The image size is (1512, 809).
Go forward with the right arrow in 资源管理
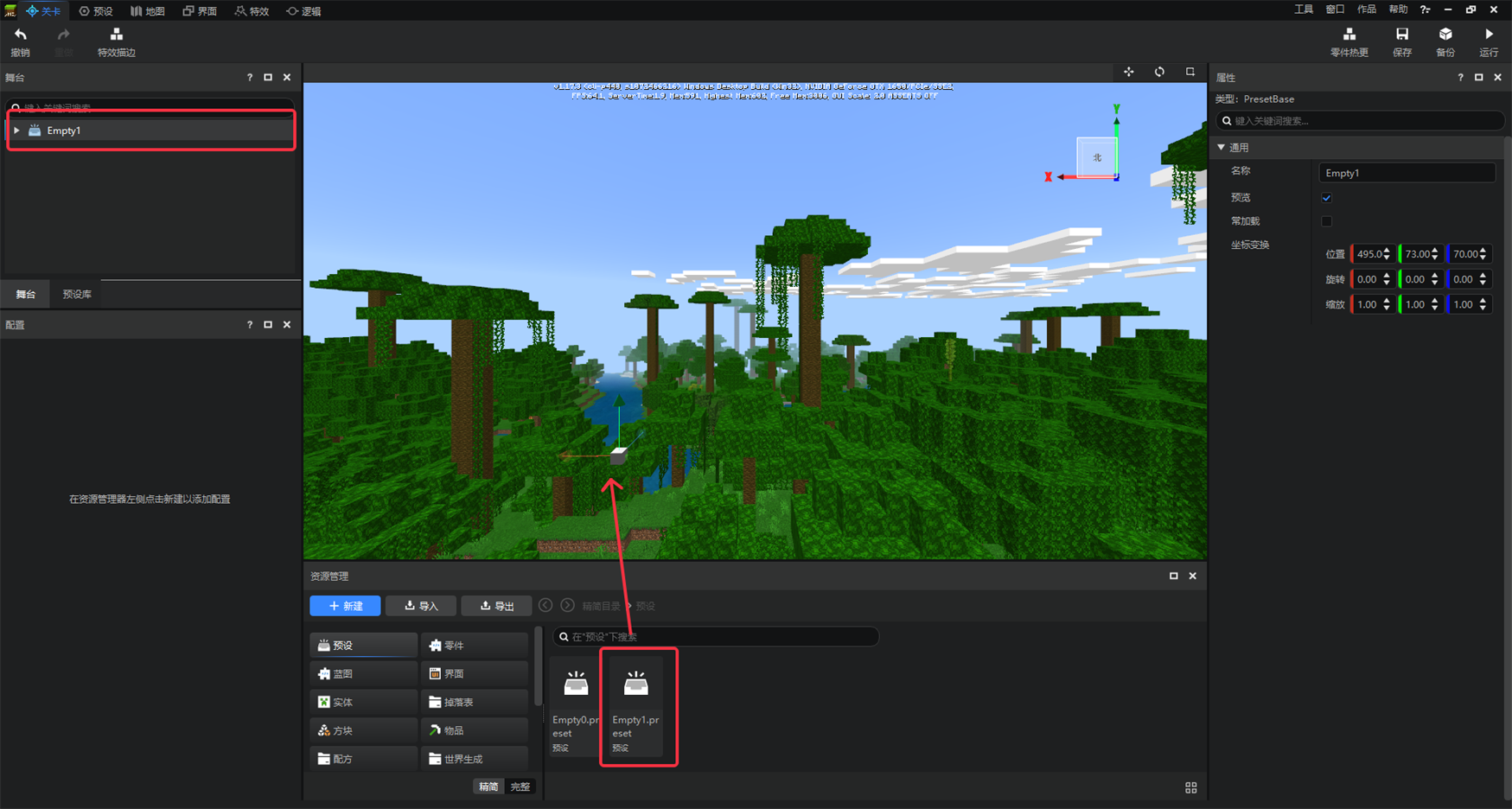(567, 605)
